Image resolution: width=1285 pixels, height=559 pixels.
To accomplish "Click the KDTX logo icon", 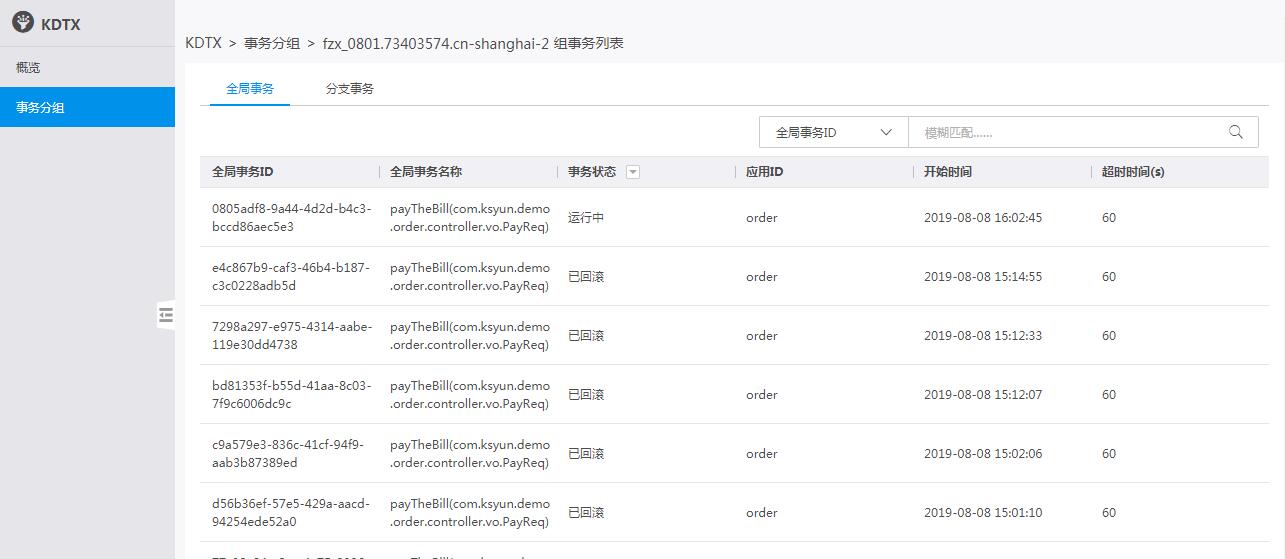I will pos(22,22).
